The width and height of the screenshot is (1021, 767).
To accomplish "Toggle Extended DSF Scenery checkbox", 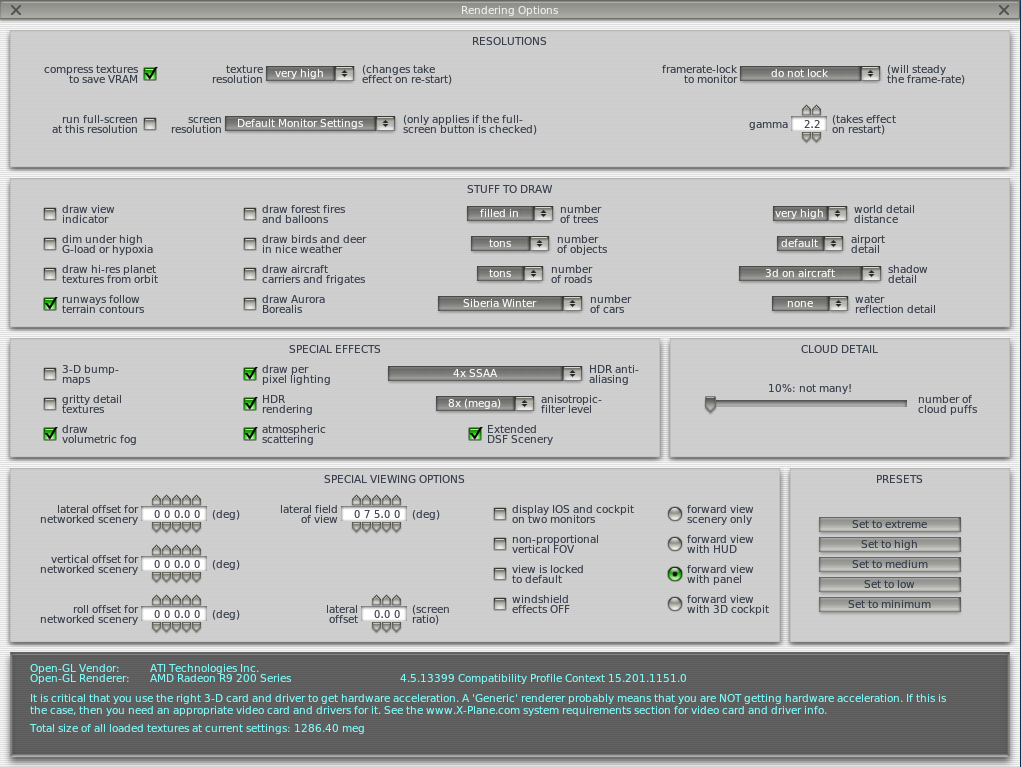I will 475,434.
